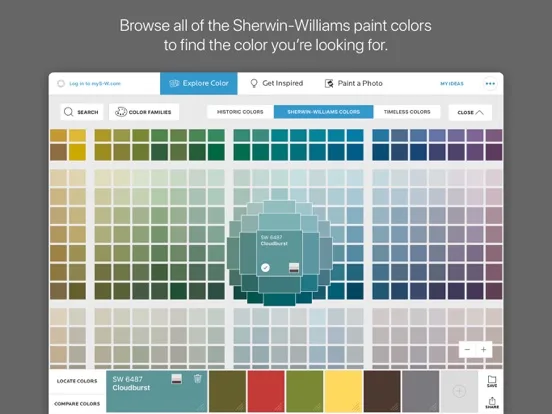Switch to Get Inspired tab
This screenshot has height=414, width=552.
276,83
